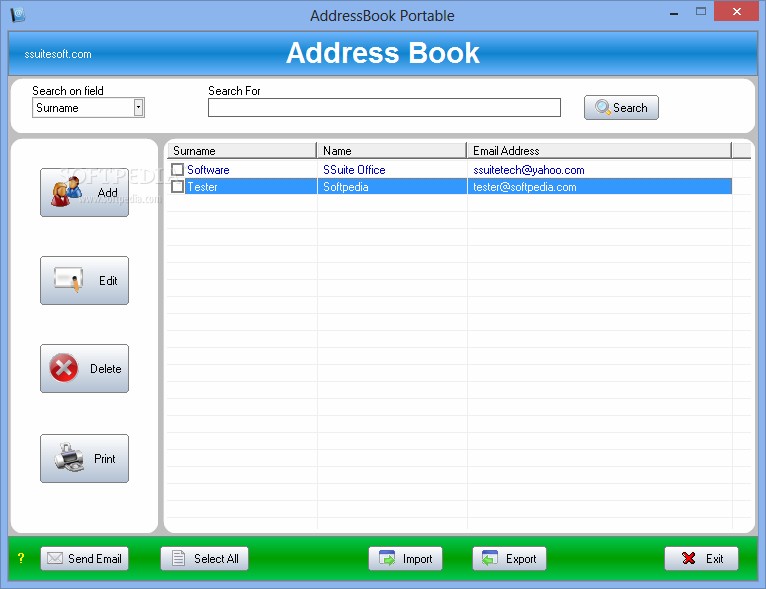Click the Import arrow icon
Image resolution: width=766 pixels, height=589 pixels.
[387, 558]
